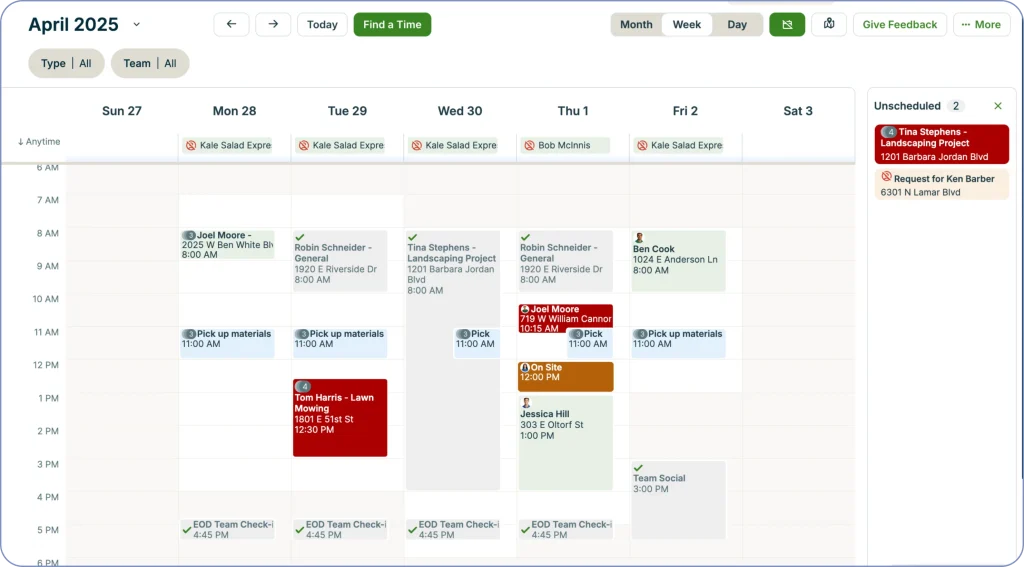Open the Type All filter
This screenshot has height=567, width=1024.
coord(66,63)
